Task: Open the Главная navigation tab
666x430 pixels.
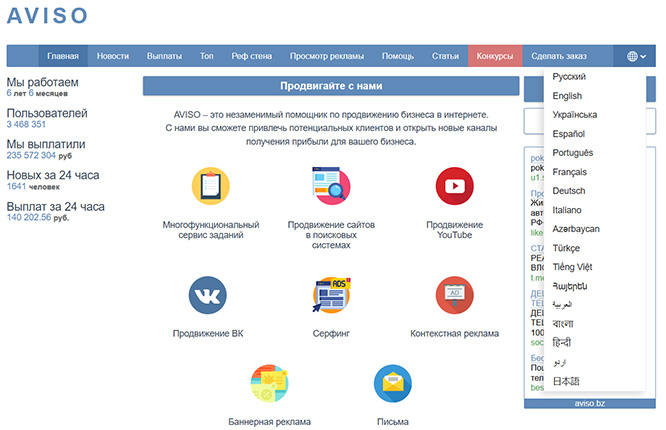Action: tap(62, 56)
